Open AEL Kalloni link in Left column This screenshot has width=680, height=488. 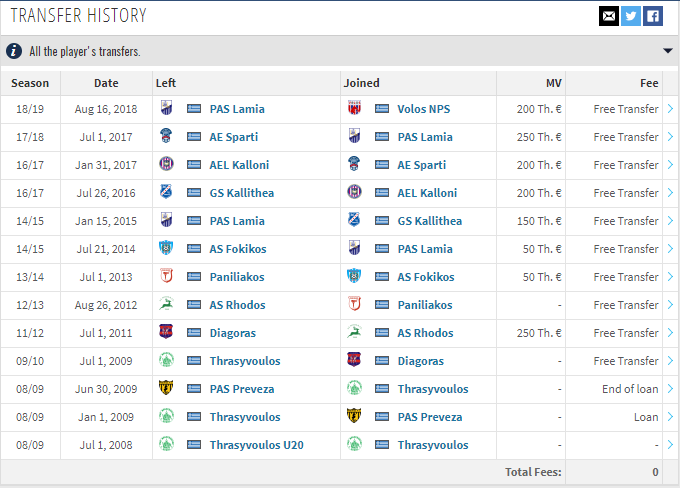239,165
